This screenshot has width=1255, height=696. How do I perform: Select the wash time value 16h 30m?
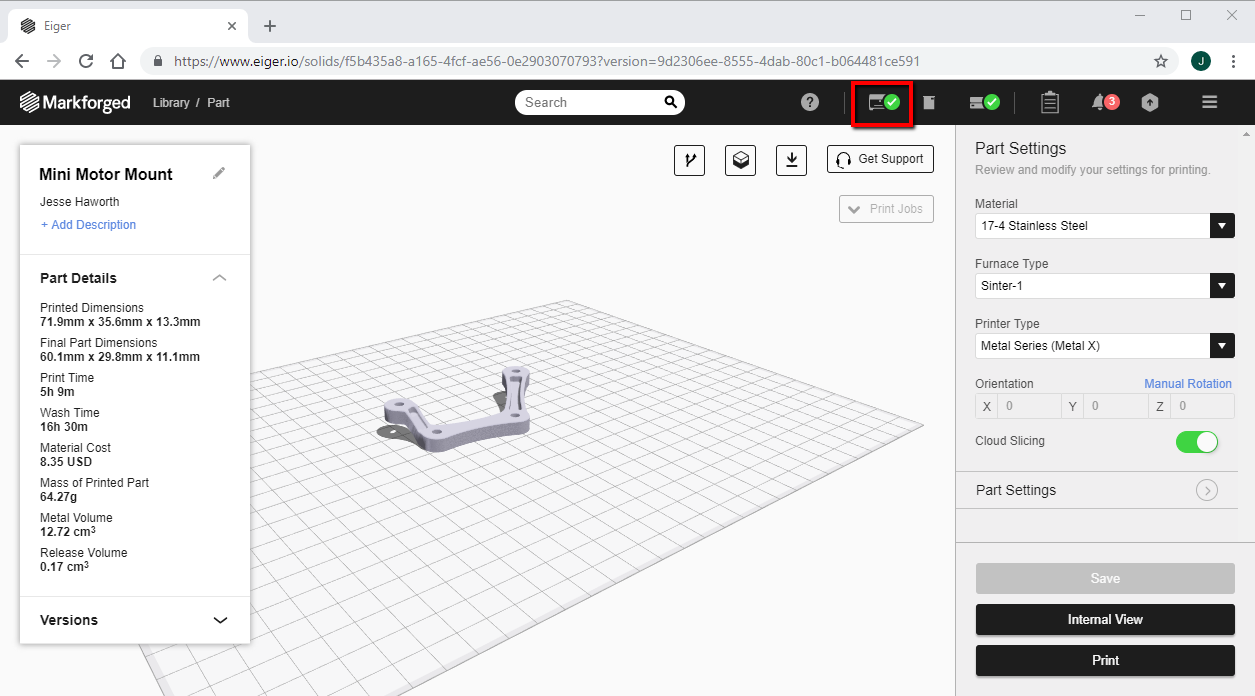tap(64, 427)
